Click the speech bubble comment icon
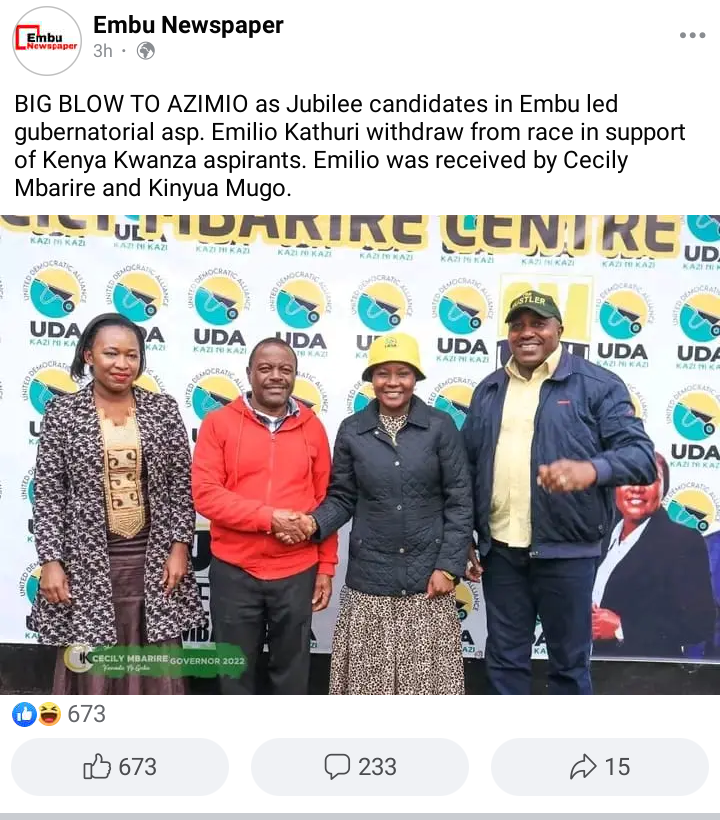 click(337, 767)
